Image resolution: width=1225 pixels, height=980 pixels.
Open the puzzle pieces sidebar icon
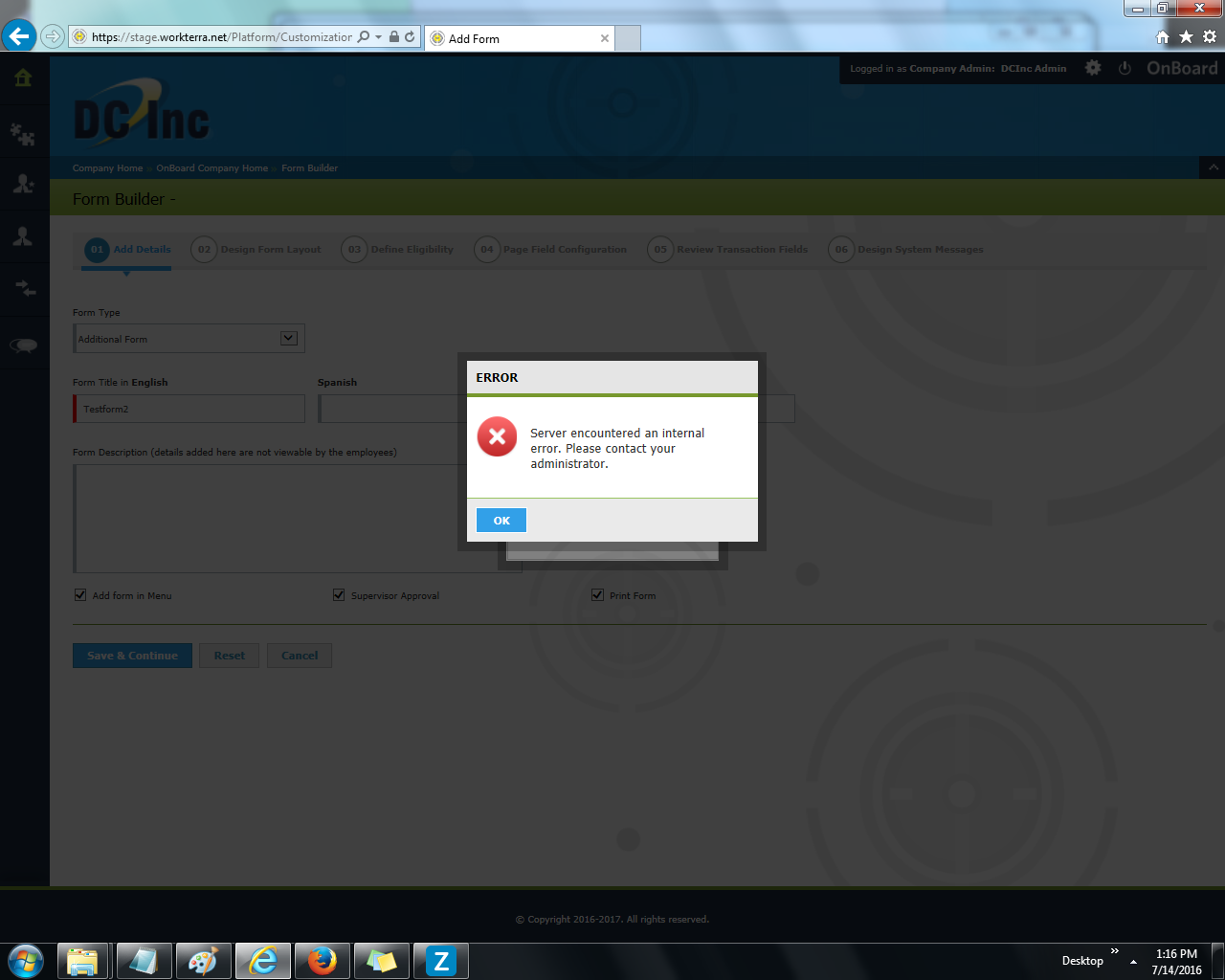pos(23,134)
